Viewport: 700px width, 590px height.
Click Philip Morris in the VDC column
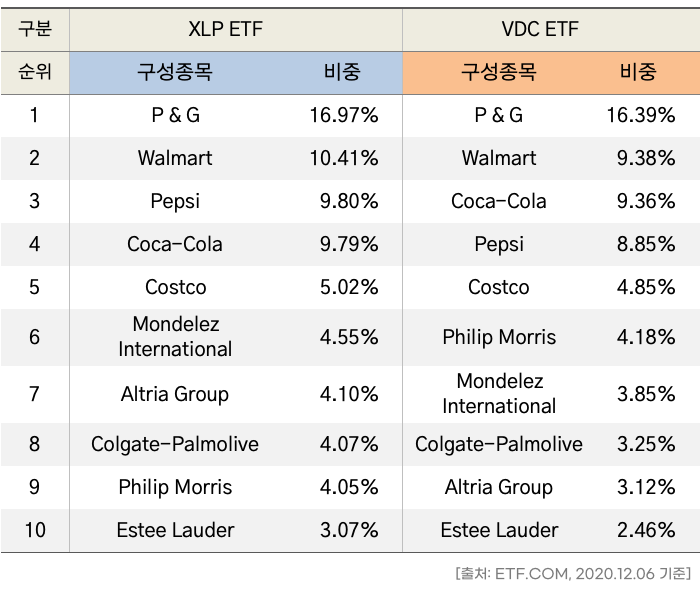coord(498,337)
